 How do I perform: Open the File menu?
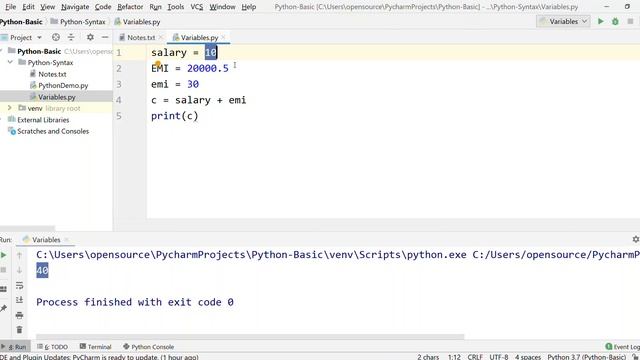point(10,7)
